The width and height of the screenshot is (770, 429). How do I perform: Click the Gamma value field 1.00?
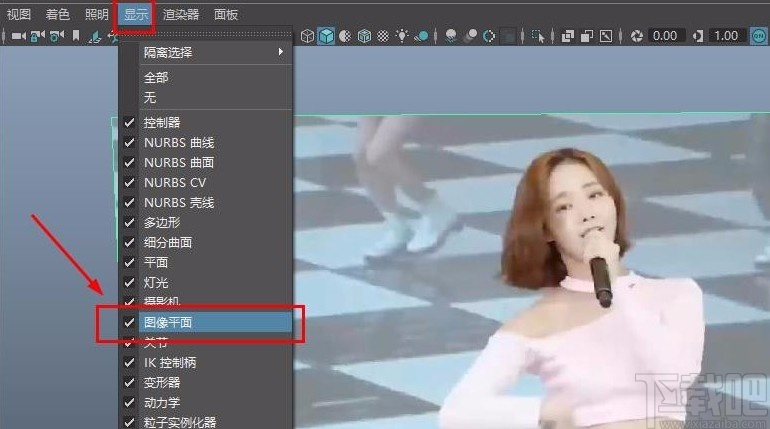tap(726, 36)
